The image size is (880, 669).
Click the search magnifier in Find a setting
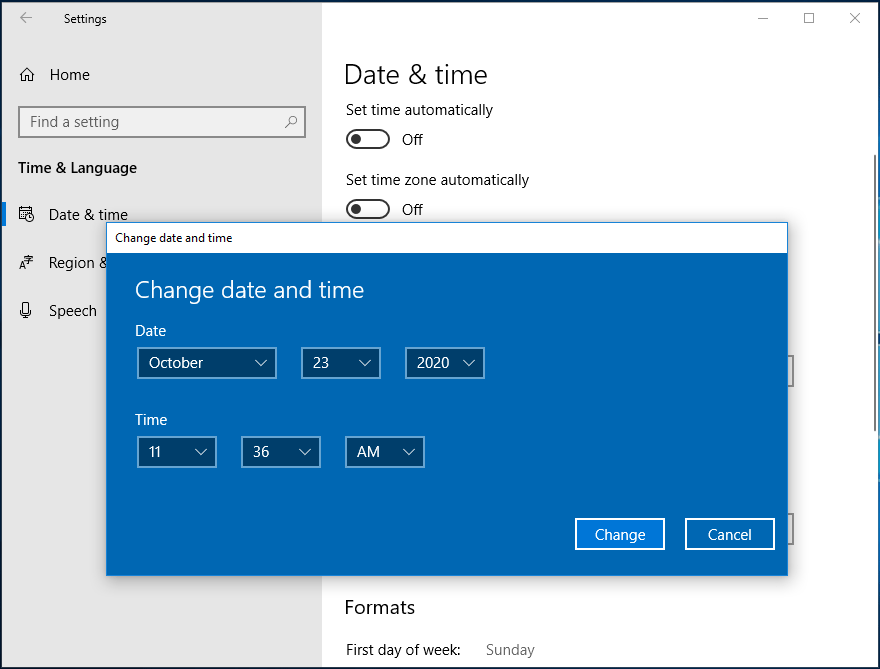[x=290, y=121]
